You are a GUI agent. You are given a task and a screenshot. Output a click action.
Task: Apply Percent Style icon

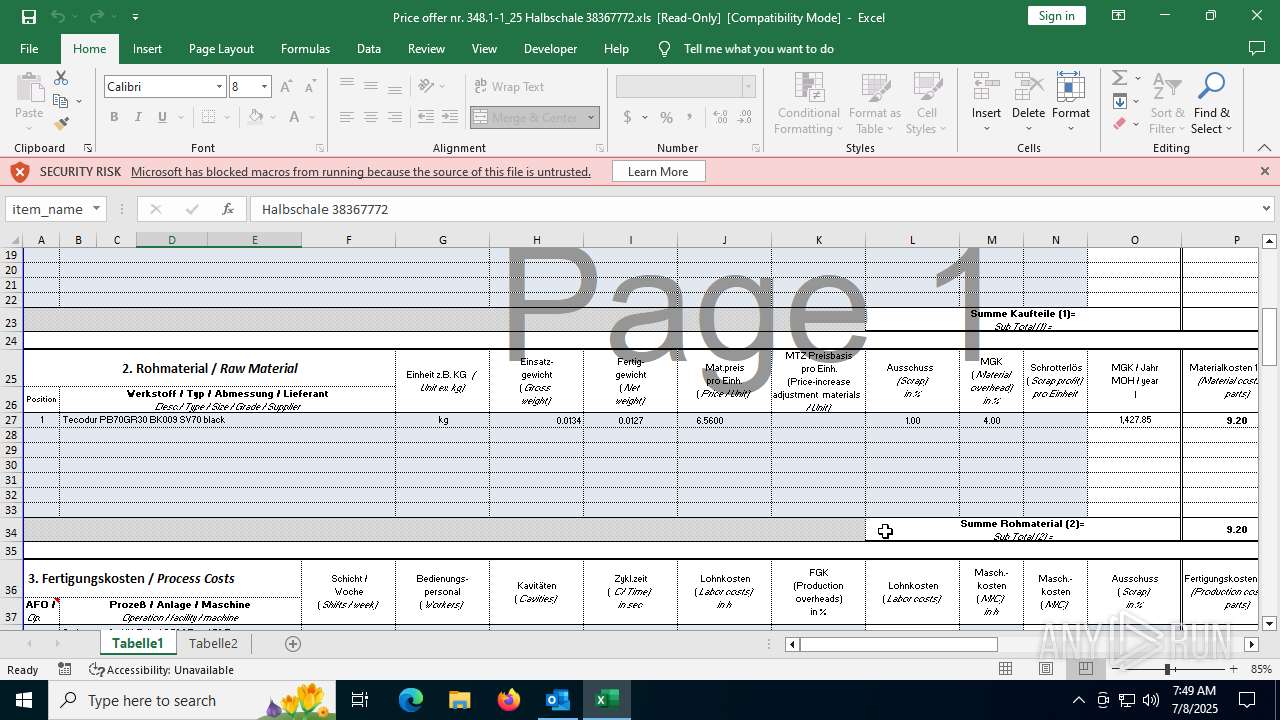point(666,117)
